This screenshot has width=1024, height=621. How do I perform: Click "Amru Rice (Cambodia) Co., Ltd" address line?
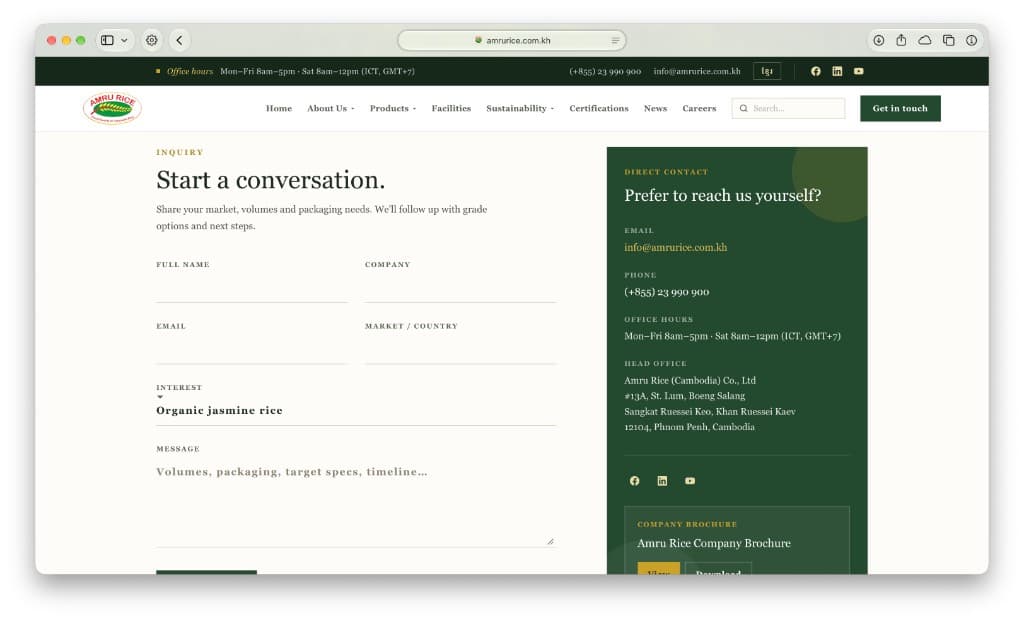690,380
